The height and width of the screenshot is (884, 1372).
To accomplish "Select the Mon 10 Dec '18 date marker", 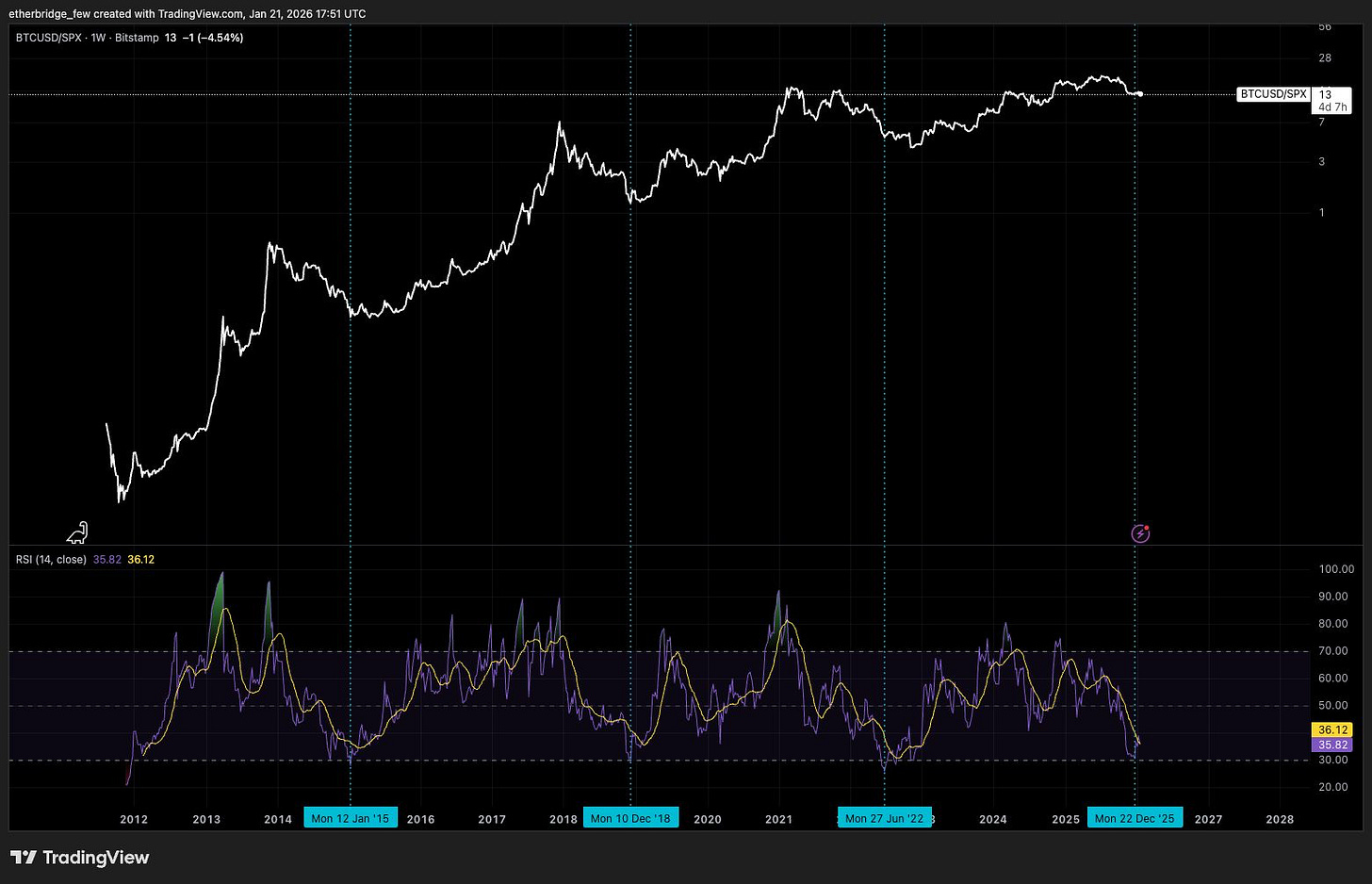I will tap(630, 818).
